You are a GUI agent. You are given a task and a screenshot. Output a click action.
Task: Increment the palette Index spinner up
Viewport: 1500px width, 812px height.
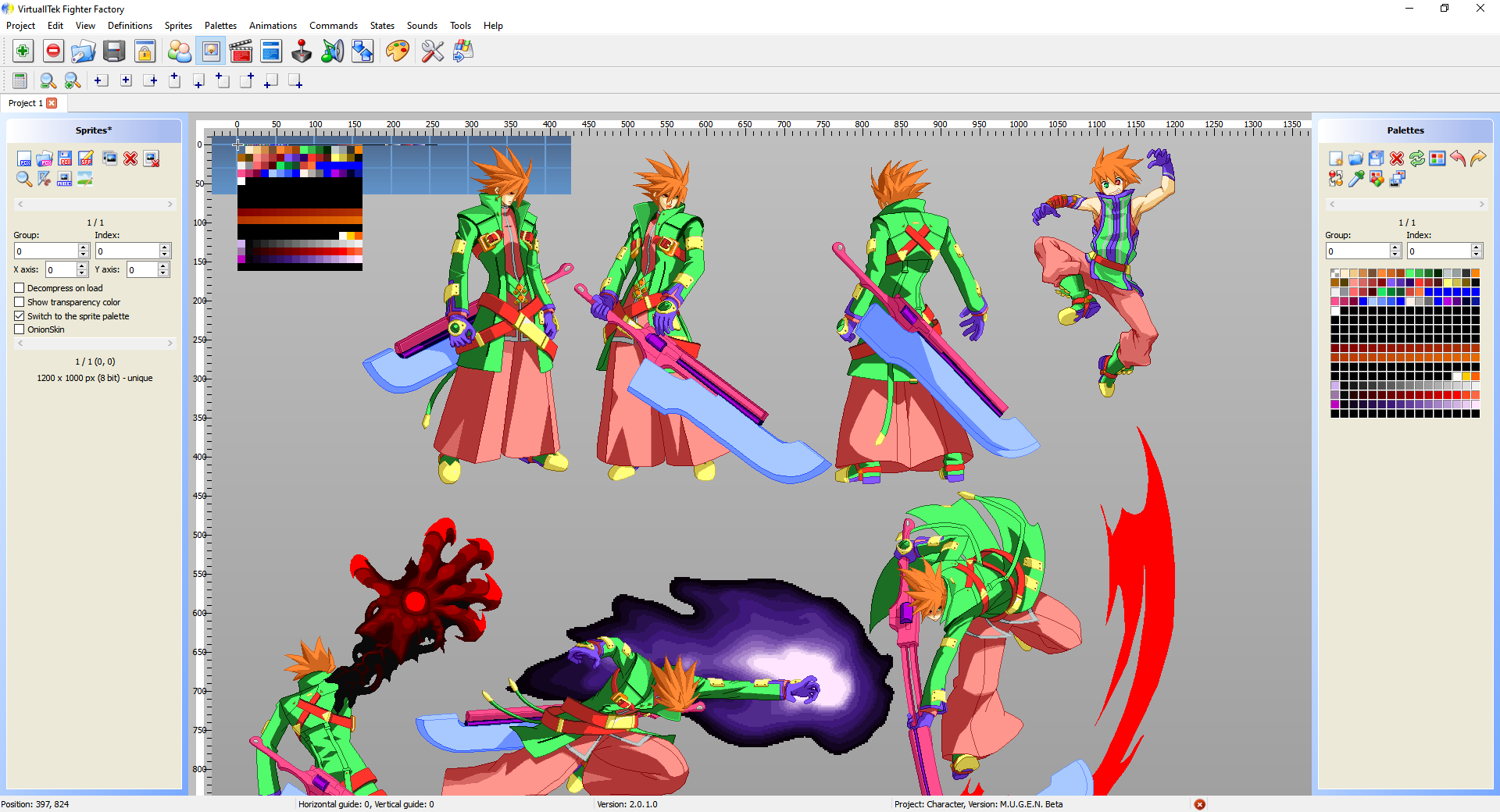[x=1477, y=248]
